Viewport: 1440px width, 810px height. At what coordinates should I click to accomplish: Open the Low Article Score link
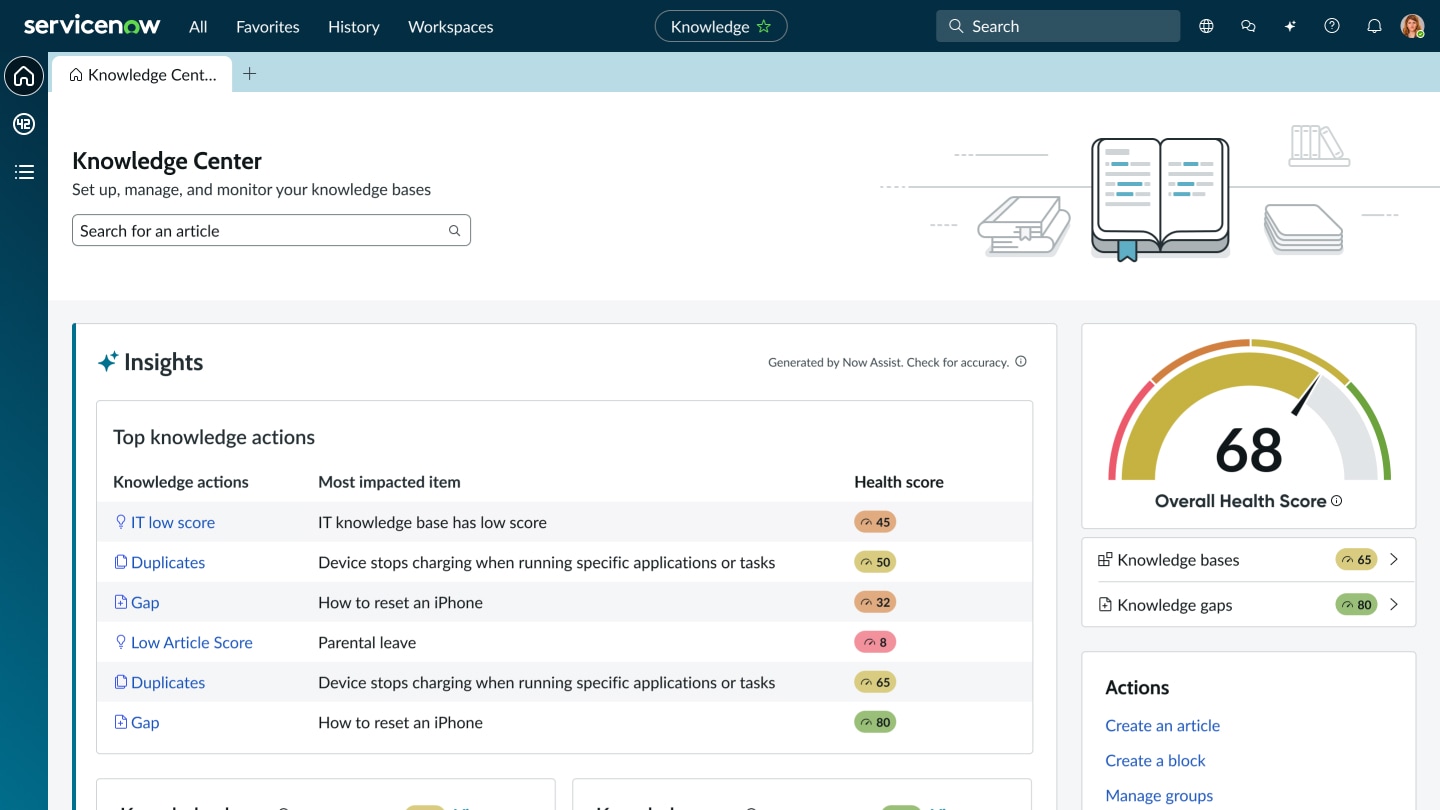pyautogui.click(x=191, y=642)
